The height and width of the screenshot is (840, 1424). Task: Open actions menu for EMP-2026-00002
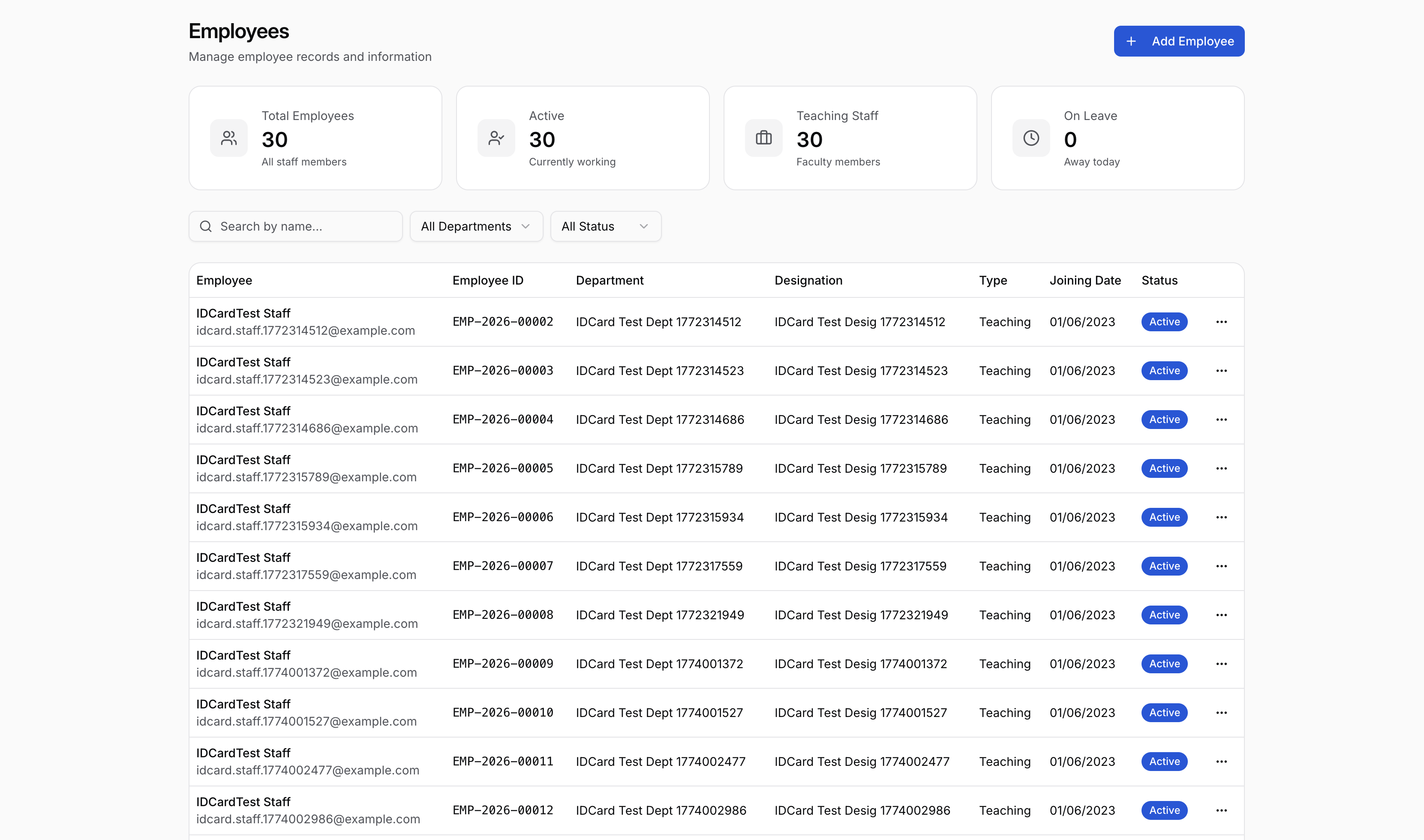[x=1221, y=322]
